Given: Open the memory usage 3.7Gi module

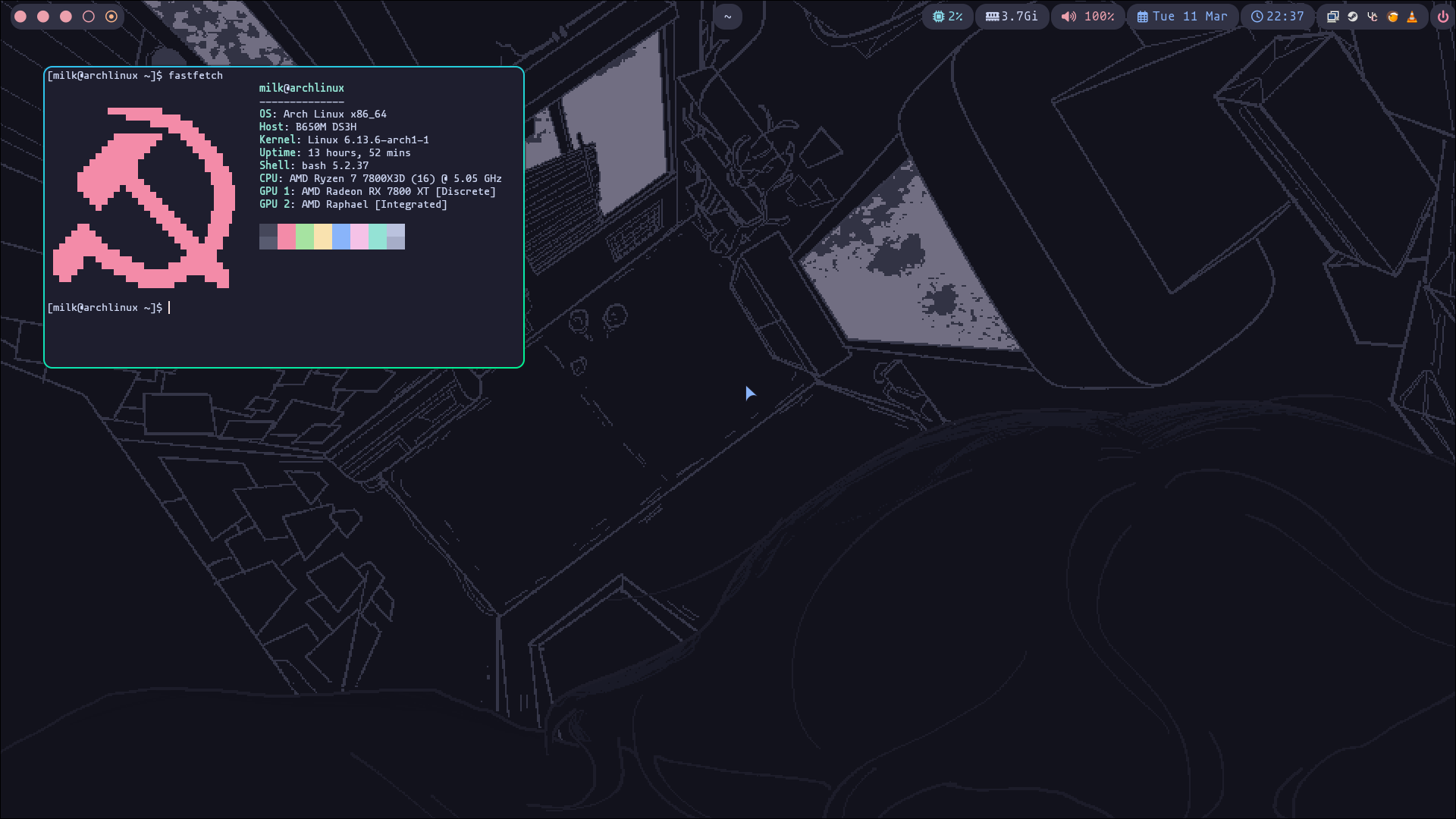Looking at the screenshot, I should click(1012, 17).
